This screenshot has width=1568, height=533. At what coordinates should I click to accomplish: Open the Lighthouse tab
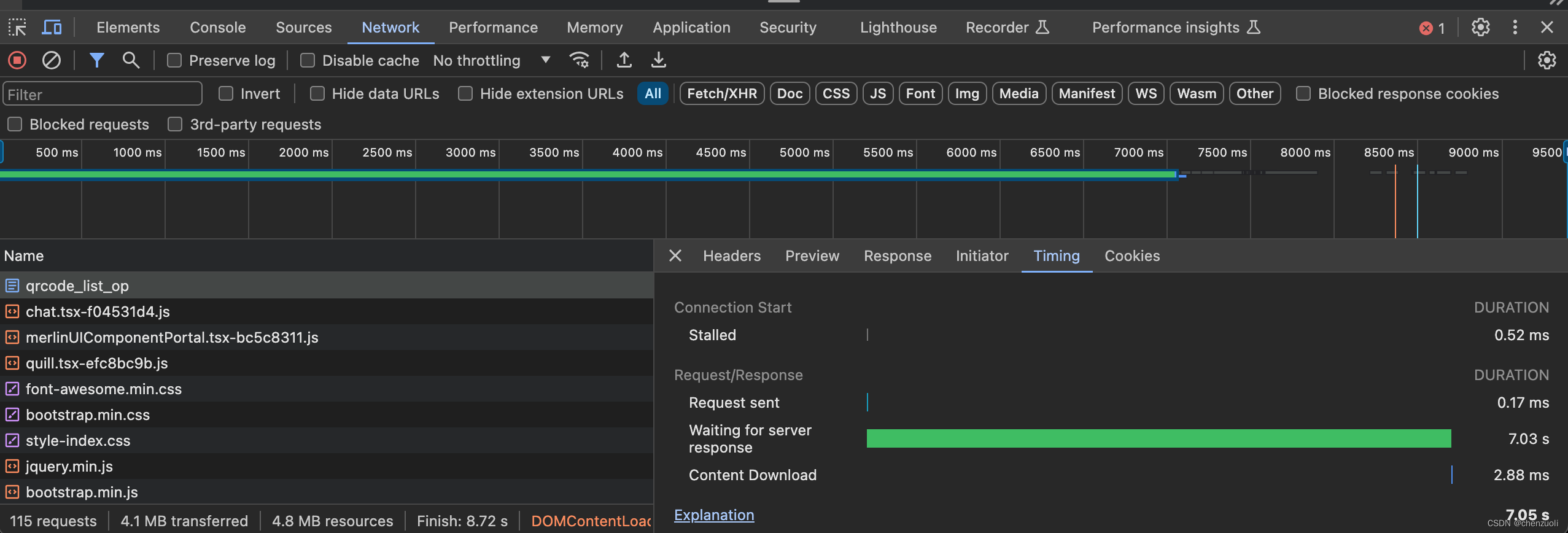point(898,27)
